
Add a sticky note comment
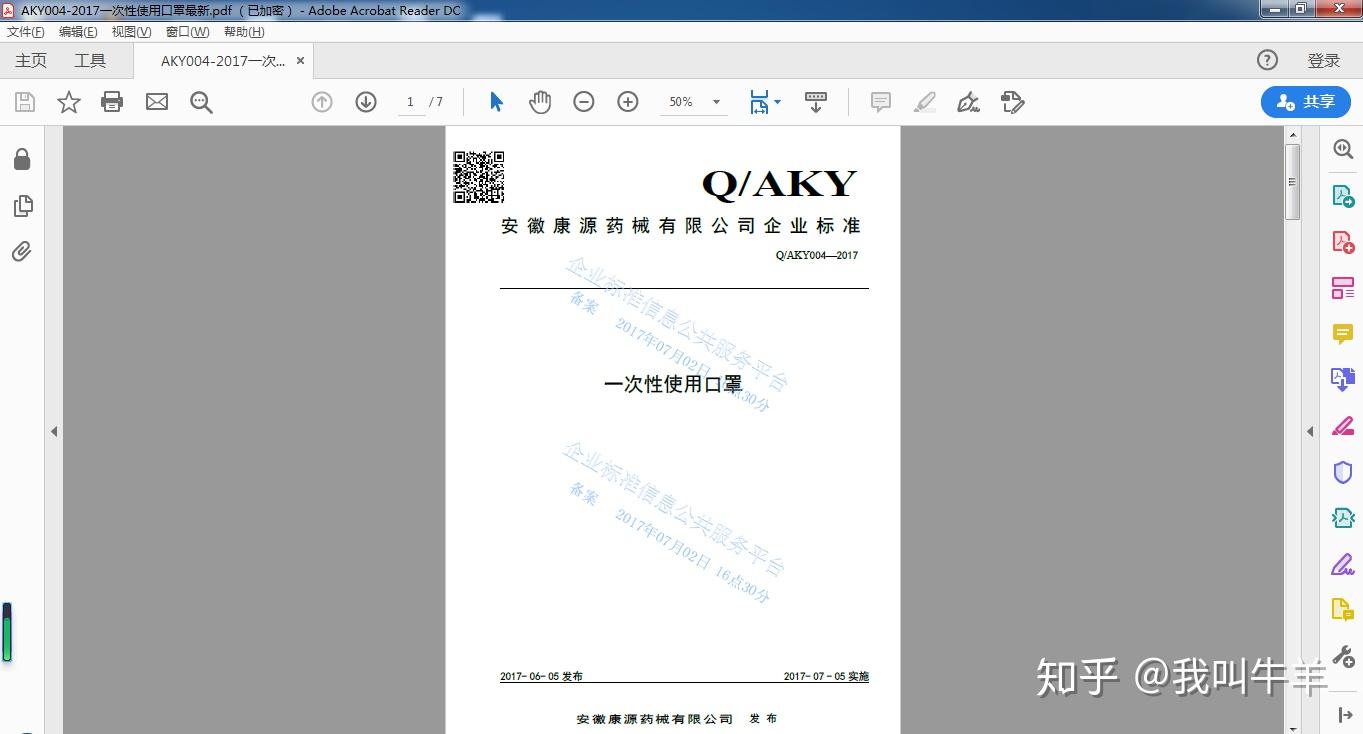tap(881, 102)
